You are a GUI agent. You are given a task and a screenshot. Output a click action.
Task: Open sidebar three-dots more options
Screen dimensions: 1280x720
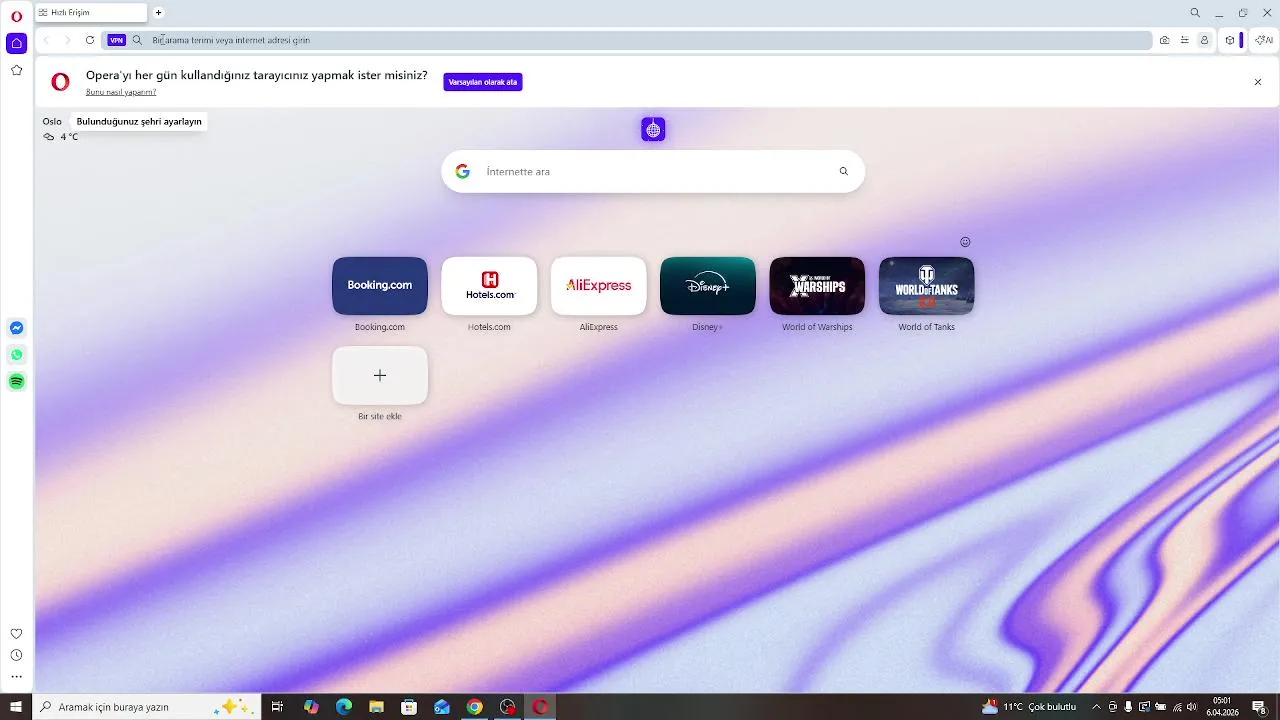click(x=16, y=677)
